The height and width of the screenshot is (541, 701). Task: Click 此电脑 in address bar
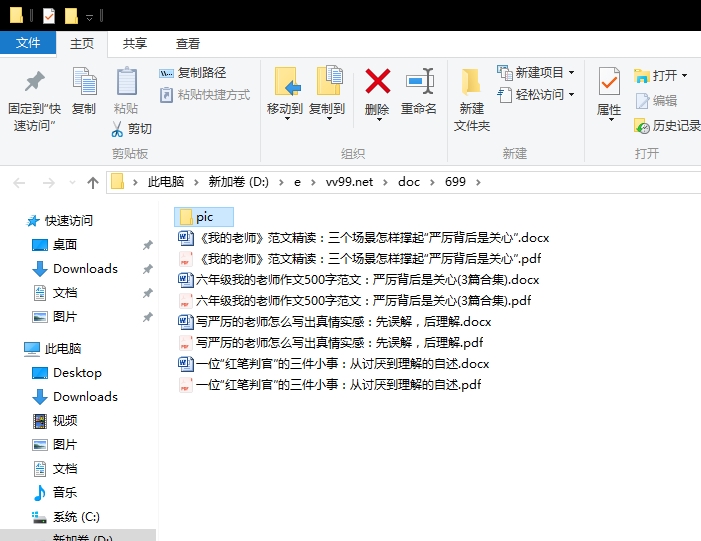(x=166, y=182)
